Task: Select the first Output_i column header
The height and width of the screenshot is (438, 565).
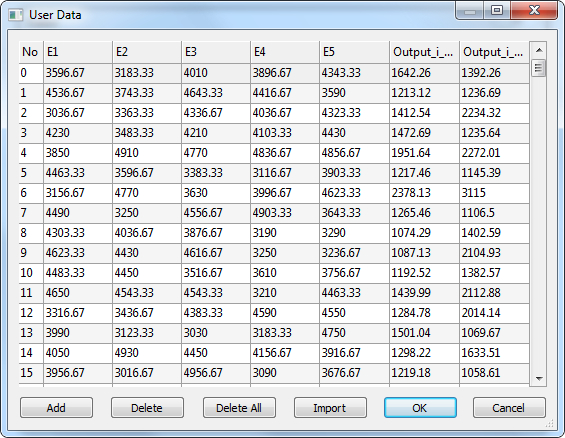Action: click(x=424, y=52)
